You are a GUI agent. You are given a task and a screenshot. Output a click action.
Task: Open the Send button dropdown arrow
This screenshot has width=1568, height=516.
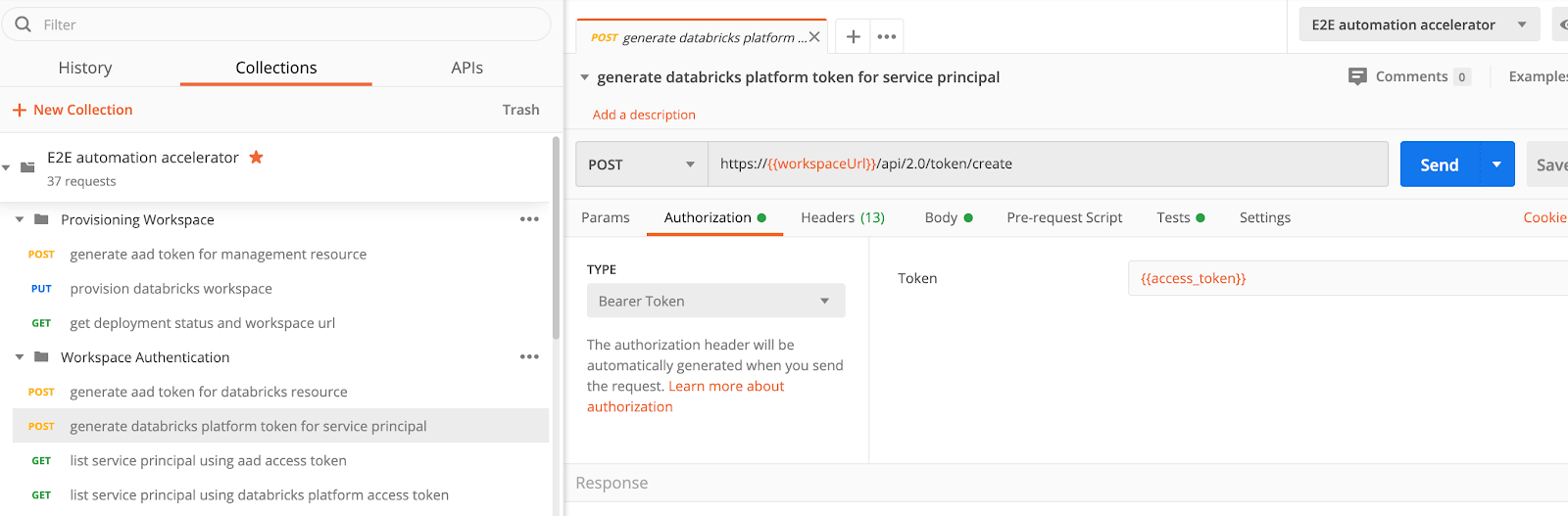coord(1496,164)
